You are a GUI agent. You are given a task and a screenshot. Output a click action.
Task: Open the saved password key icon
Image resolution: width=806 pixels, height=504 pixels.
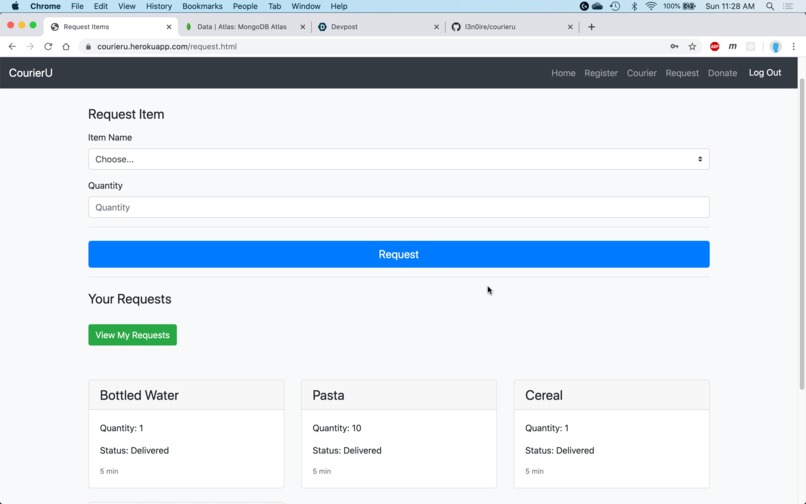[x=674, y=46]
